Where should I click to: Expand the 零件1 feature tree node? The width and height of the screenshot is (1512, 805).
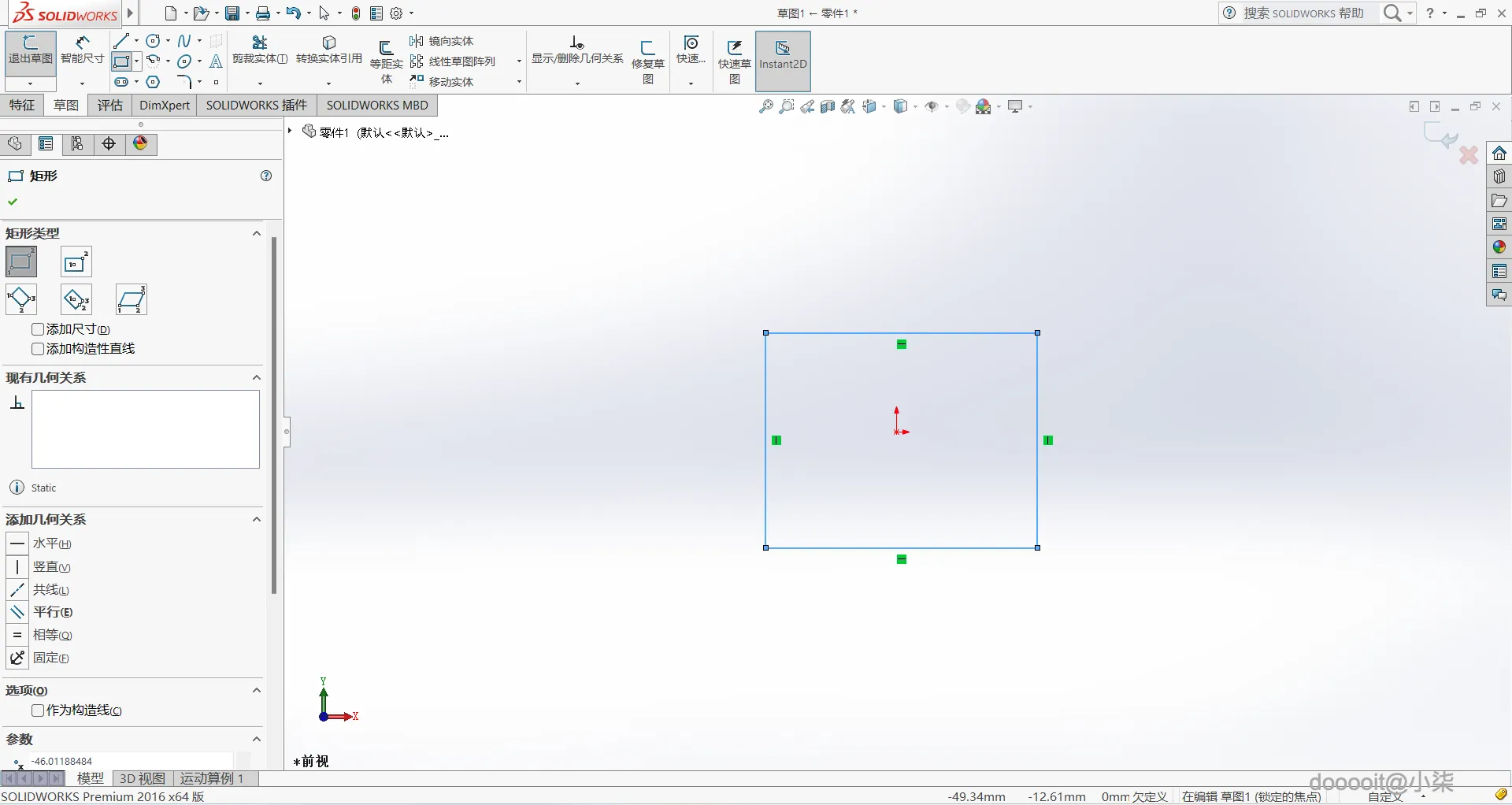(x=290, y=131)
